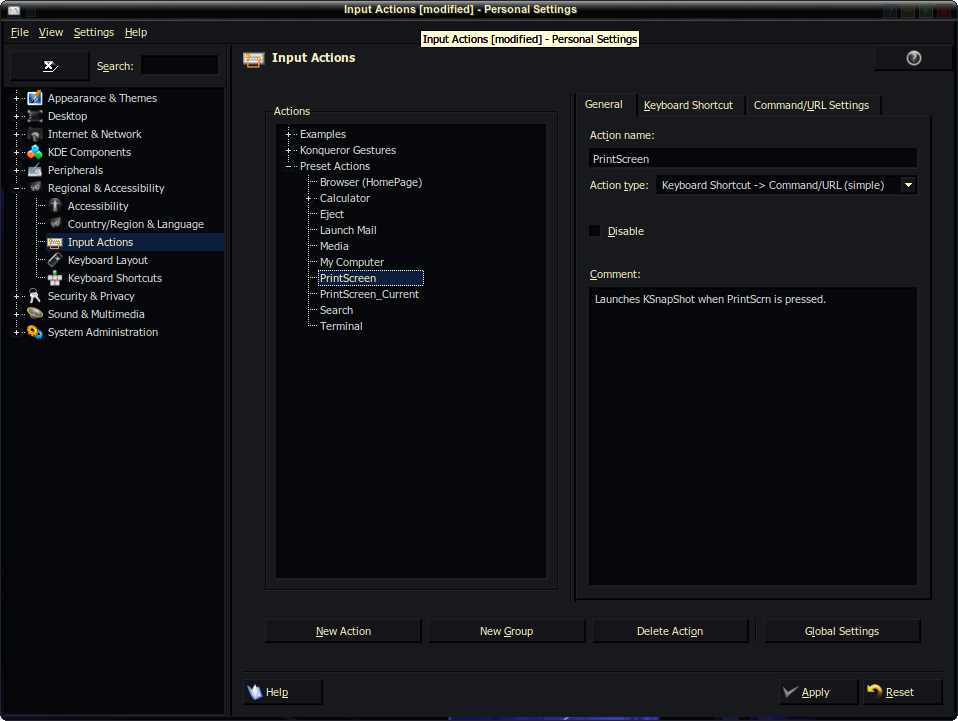Expand the System Administration node
Image resolution: width=958 pixels, height=721 pixels.
(x=16, y=332)
